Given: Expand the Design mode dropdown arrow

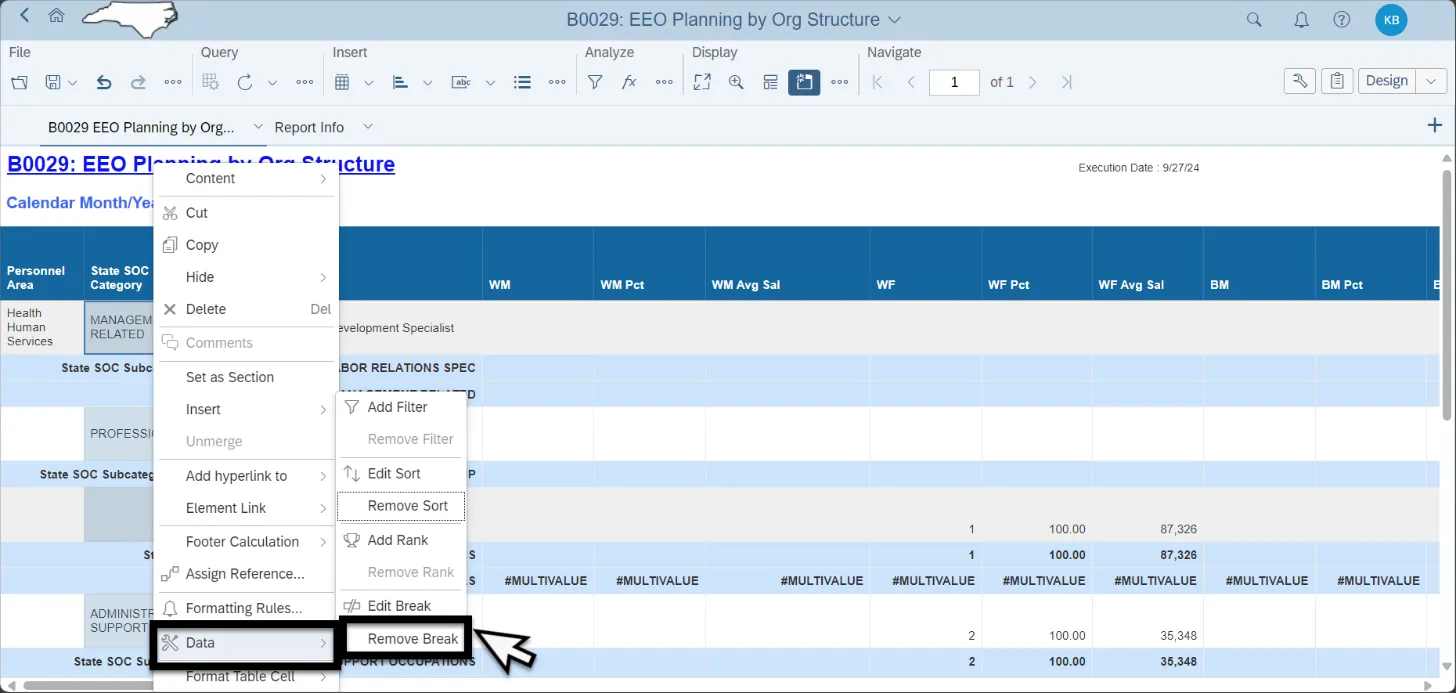Looking at the screenshot, I should tap(1433, 81).
